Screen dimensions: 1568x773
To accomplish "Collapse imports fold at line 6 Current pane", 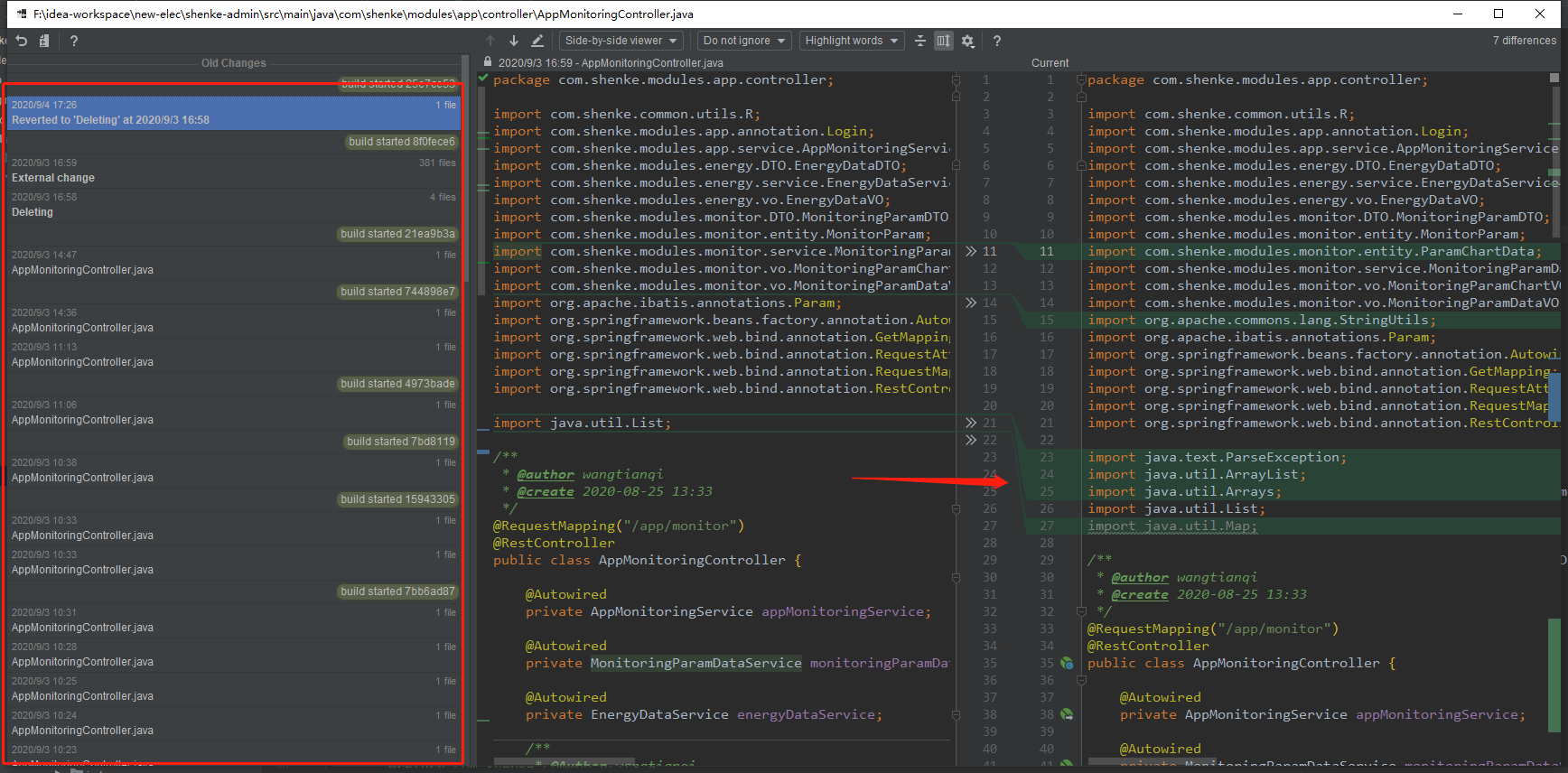I will point(1081,165).
